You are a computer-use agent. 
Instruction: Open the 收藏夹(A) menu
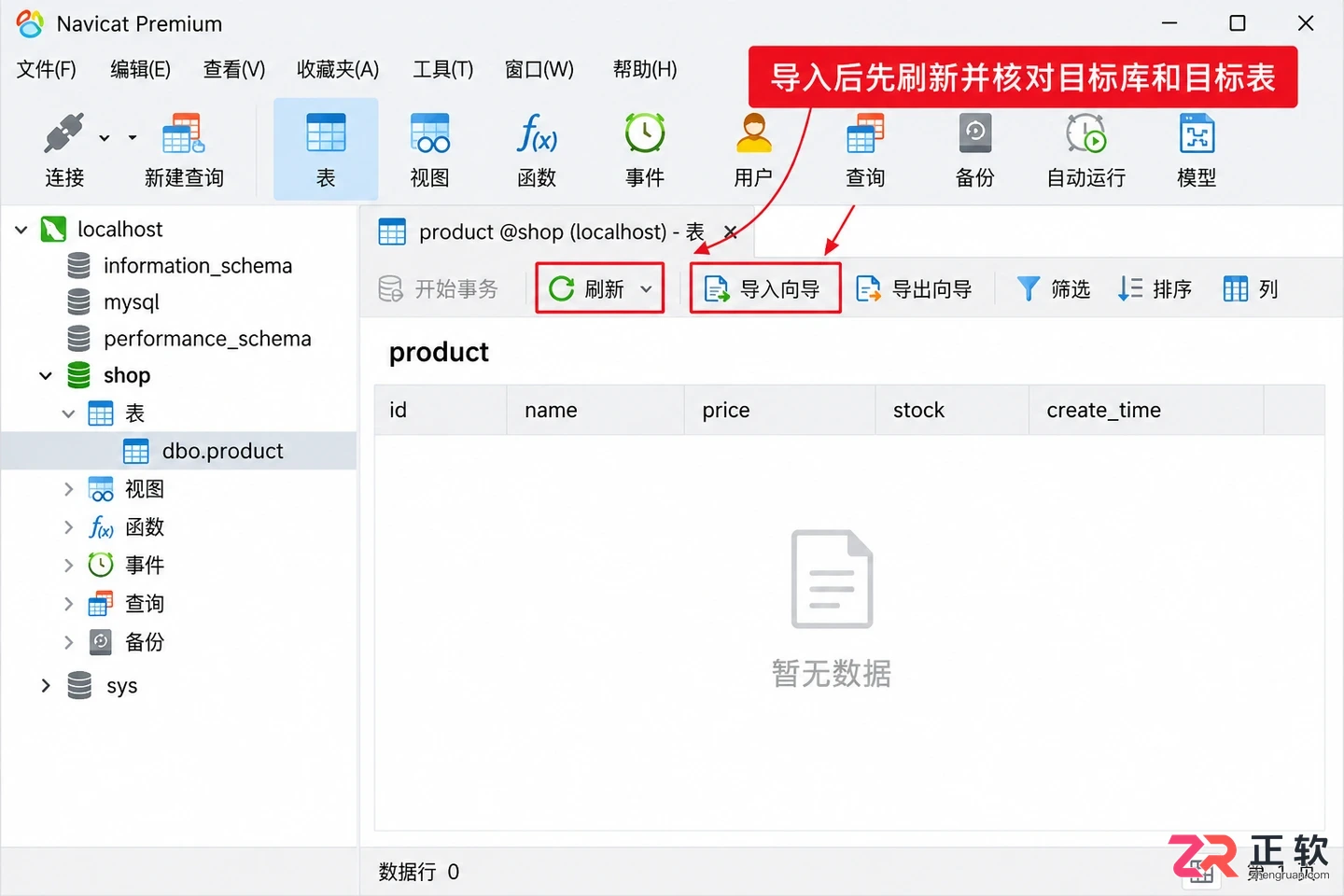[x=338, y=70]
